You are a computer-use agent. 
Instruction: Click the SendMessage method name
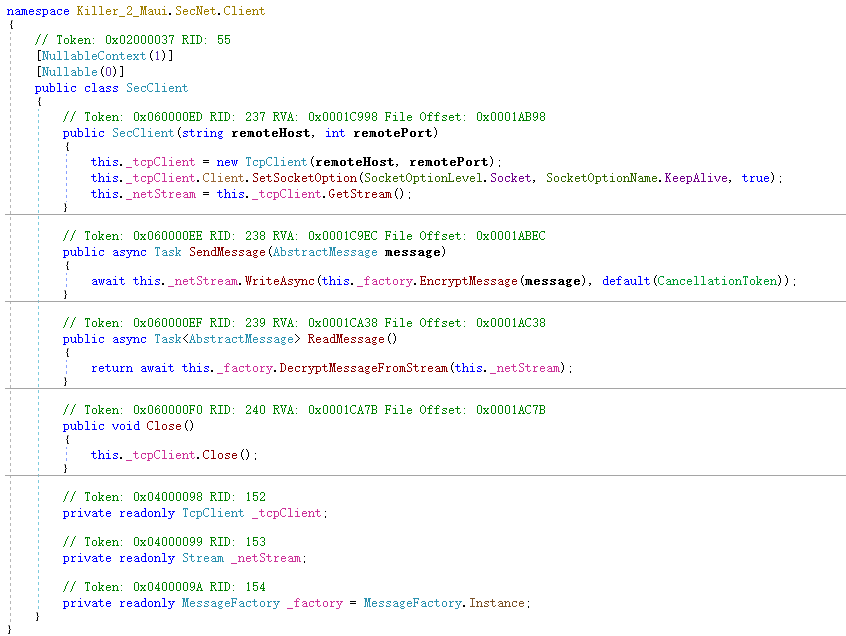click(x=227, y=252)
